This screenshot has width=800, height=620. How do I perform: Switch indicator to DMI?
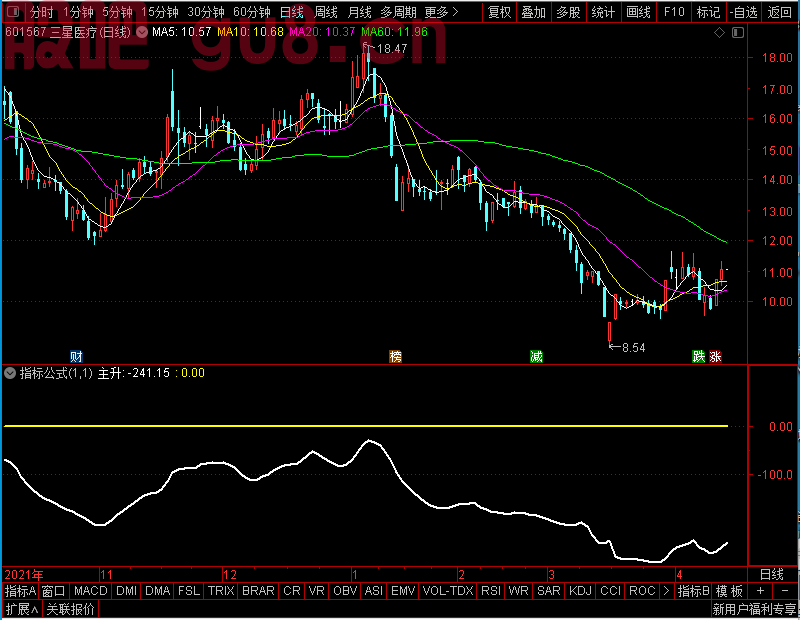127,591
